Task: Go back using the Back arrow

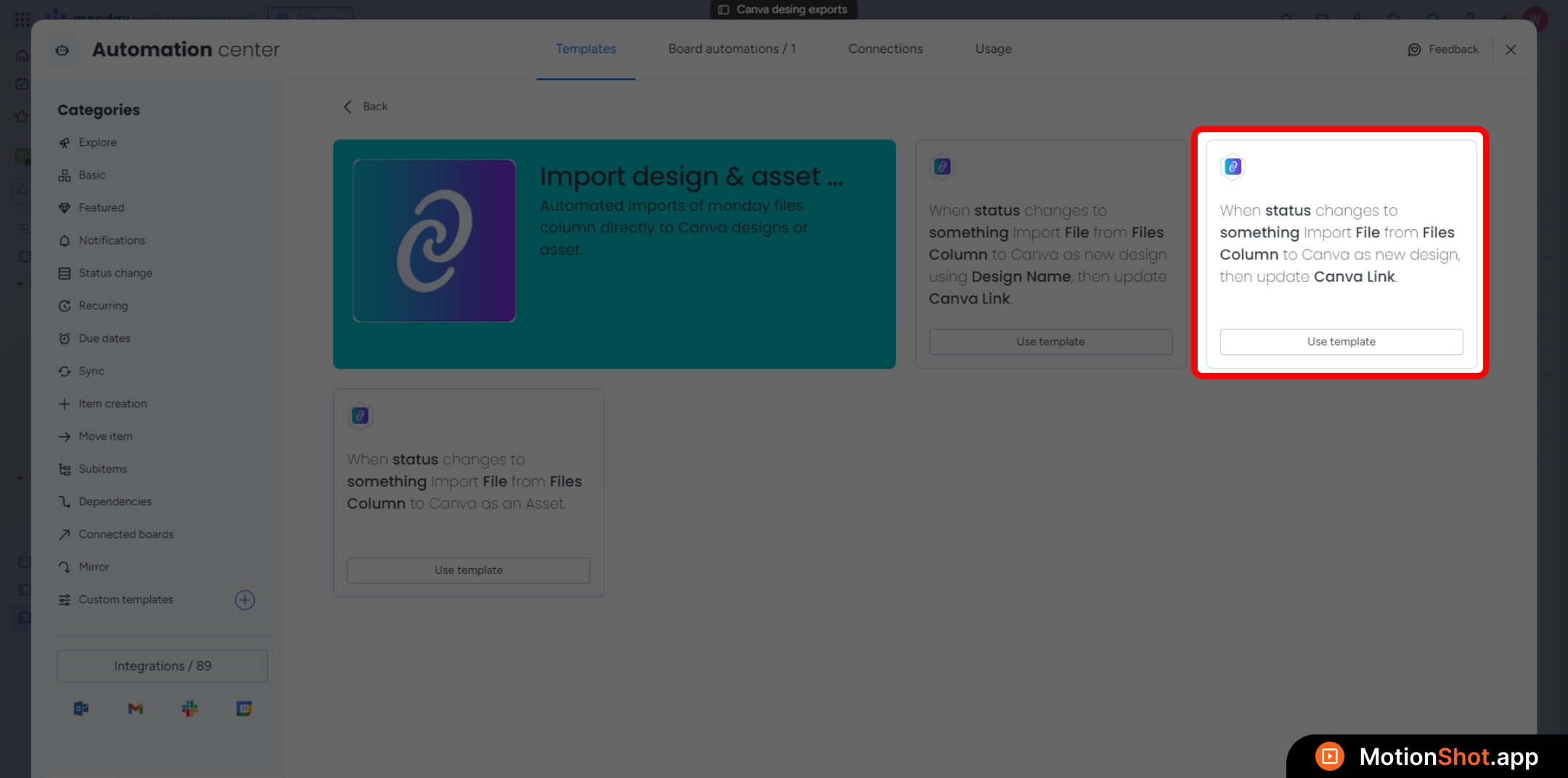Action: coord(348,107)
